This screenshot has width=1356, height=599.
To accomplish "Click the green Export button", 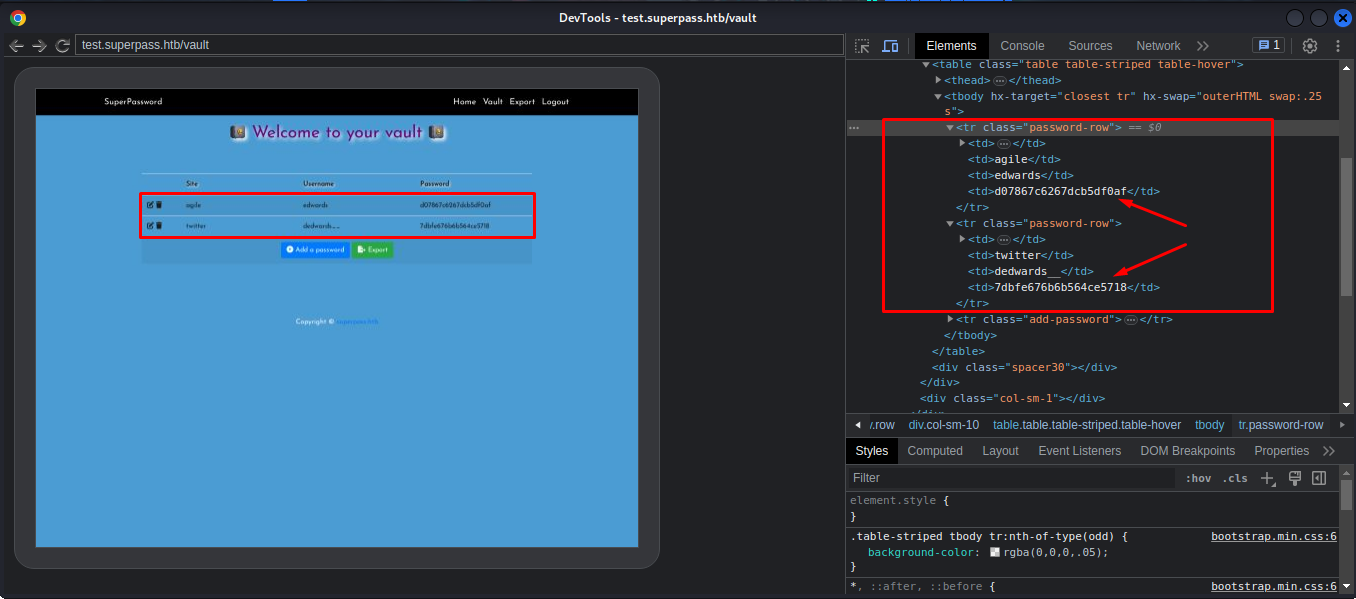I will (372, 250).
